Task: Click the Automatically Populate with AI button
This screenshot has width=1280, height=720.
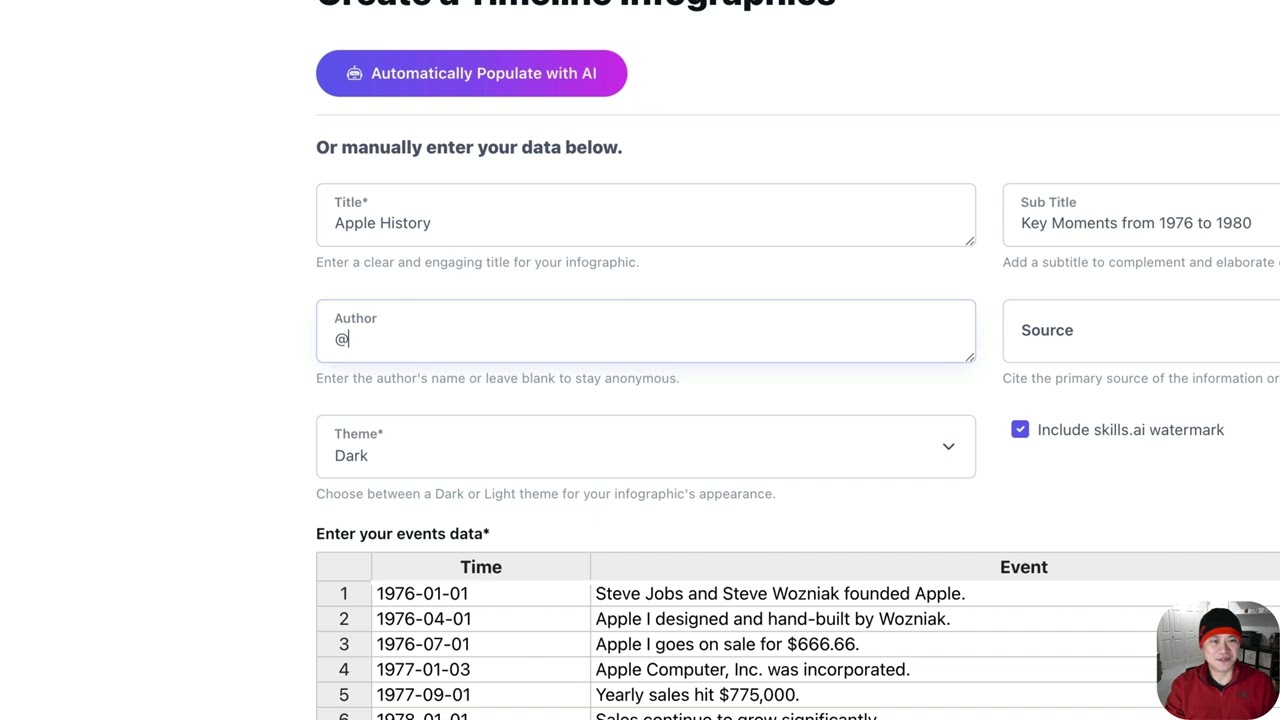Action: (x=471, y=73)
